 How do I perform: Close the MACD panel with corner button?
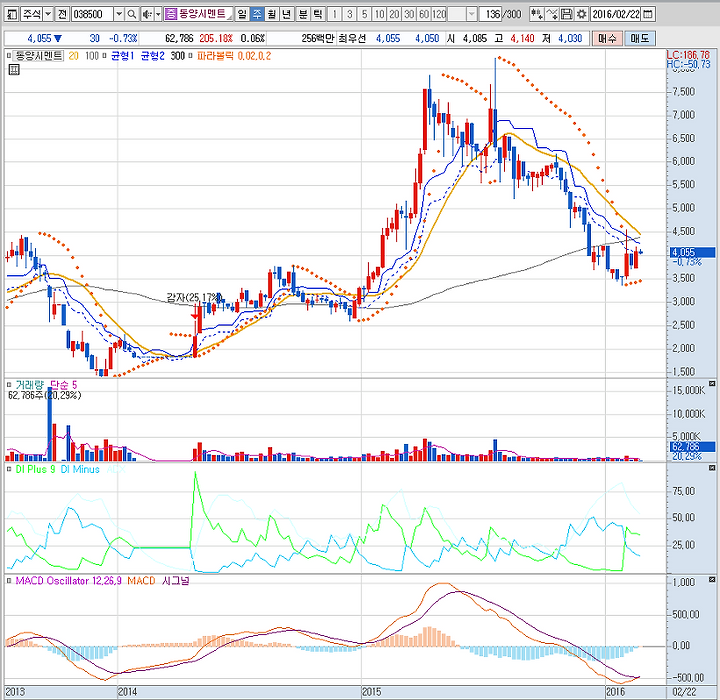[x=712, y=580]
